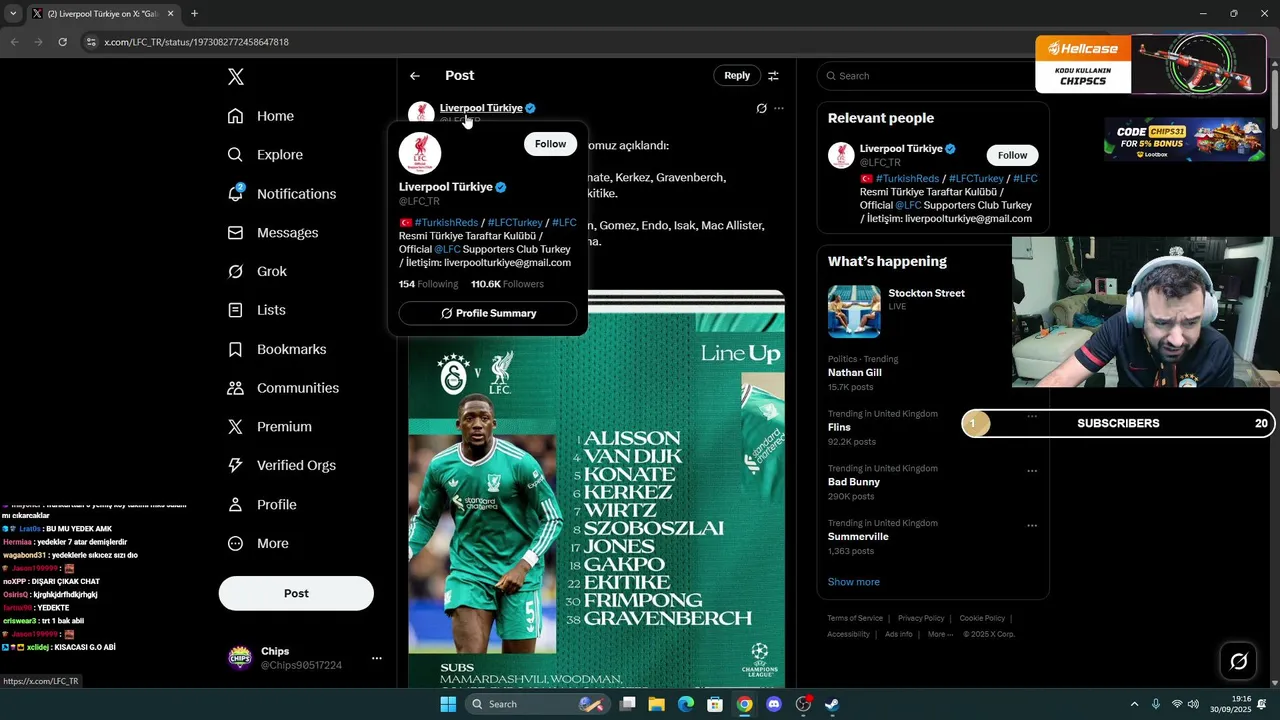The width and height of the screenshot is (1280, 720).
Task: Click Liverpool Türkiye name in Relevant people
Action: point(901,148)
